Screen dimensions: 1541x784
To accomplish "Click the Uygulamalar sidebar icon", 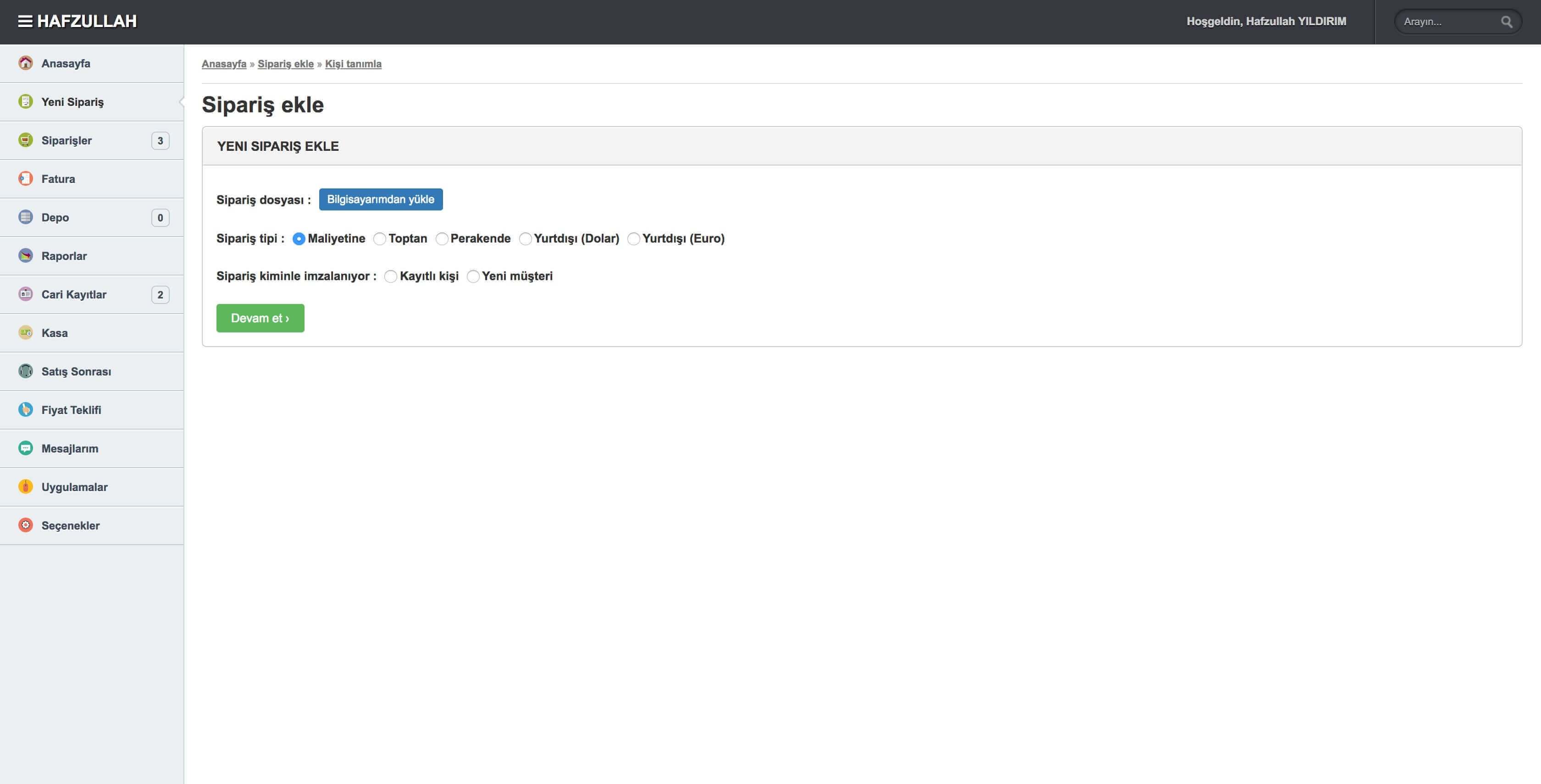I will click(x=25, y=487).
